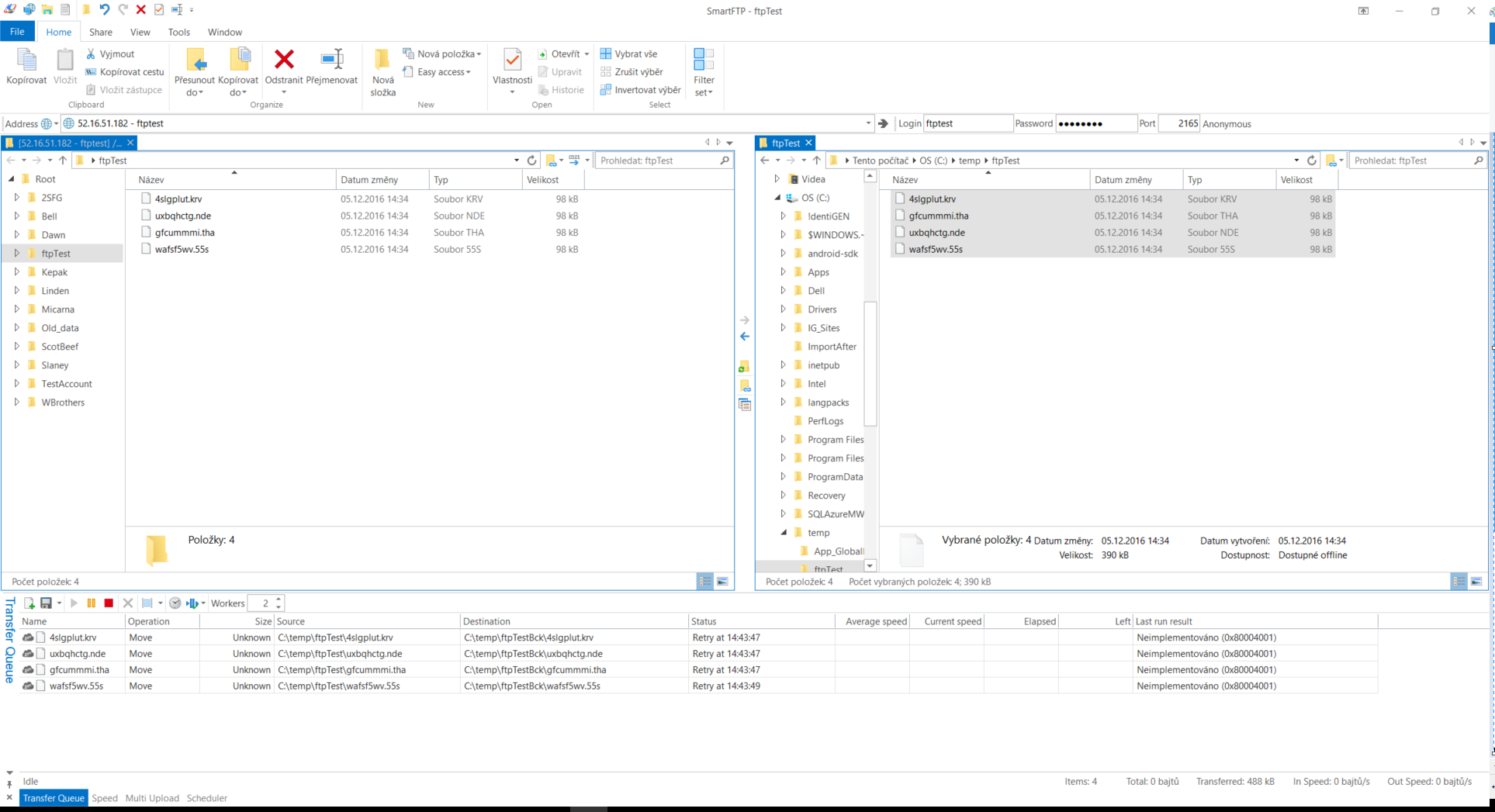Expand the Kepak folder in remote tree
Viewport: 1495px width, 812px height.
(x=16, y=272)
